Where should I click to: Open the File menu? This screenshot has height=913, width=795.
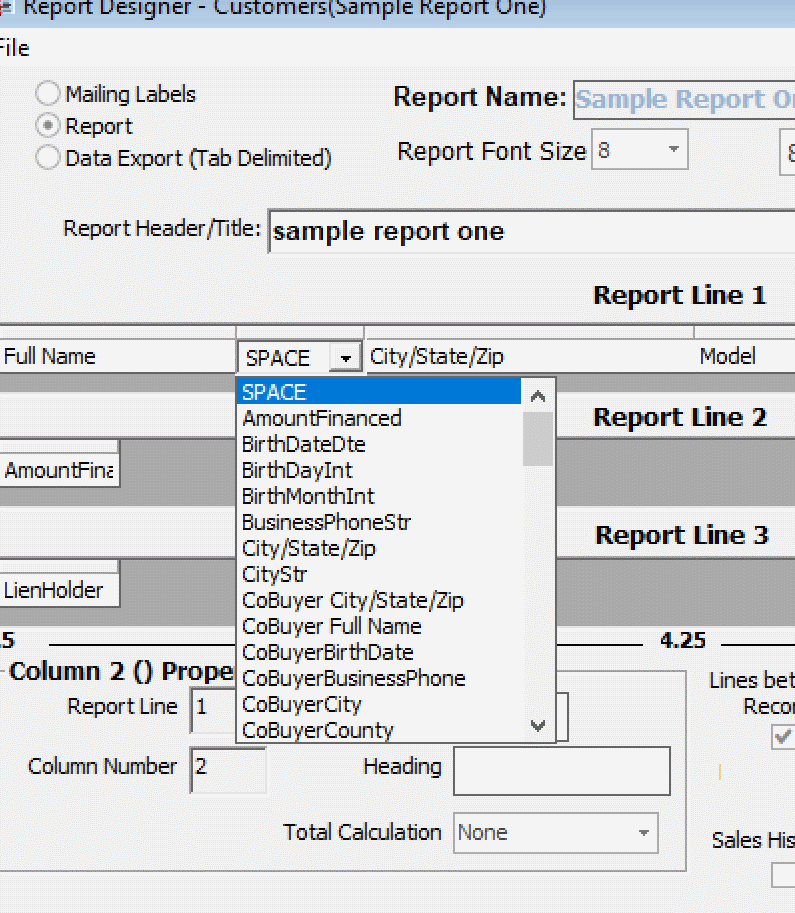[x=14, y=48]
